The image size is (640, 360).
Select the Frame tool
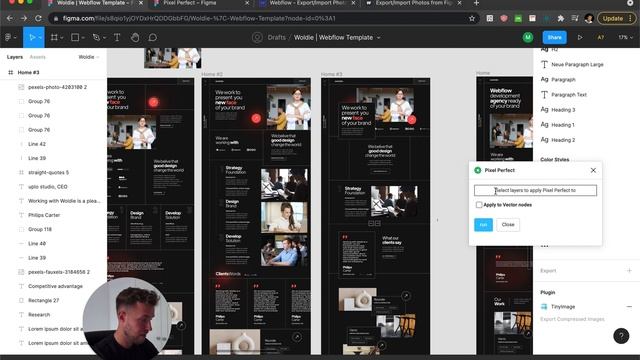(54, 38)
